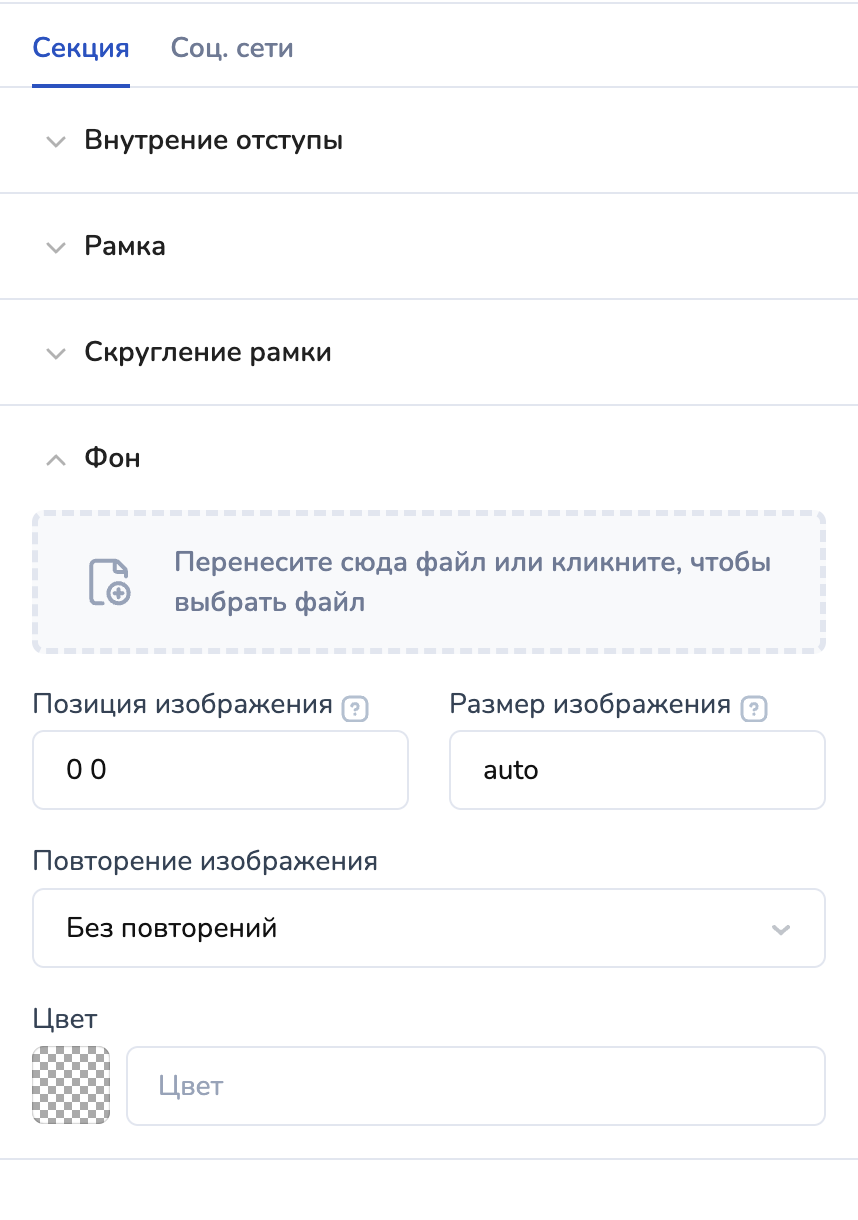Click the Рамка section heading
The image size is (858, 1220).
pos(125,246)
